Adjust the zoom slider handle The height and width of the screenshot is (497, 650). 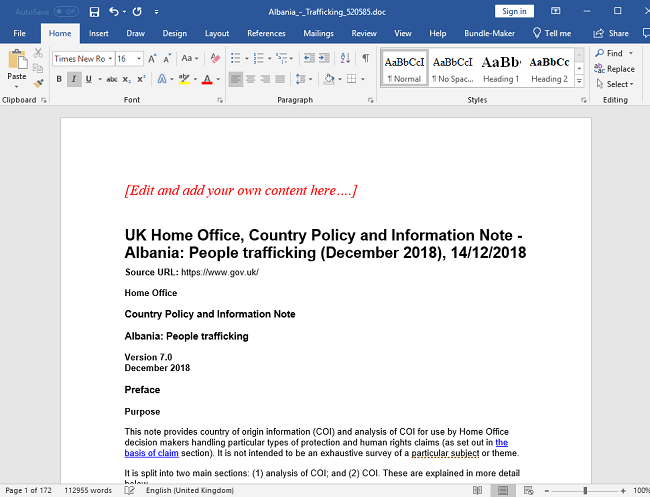coord(585,491)
